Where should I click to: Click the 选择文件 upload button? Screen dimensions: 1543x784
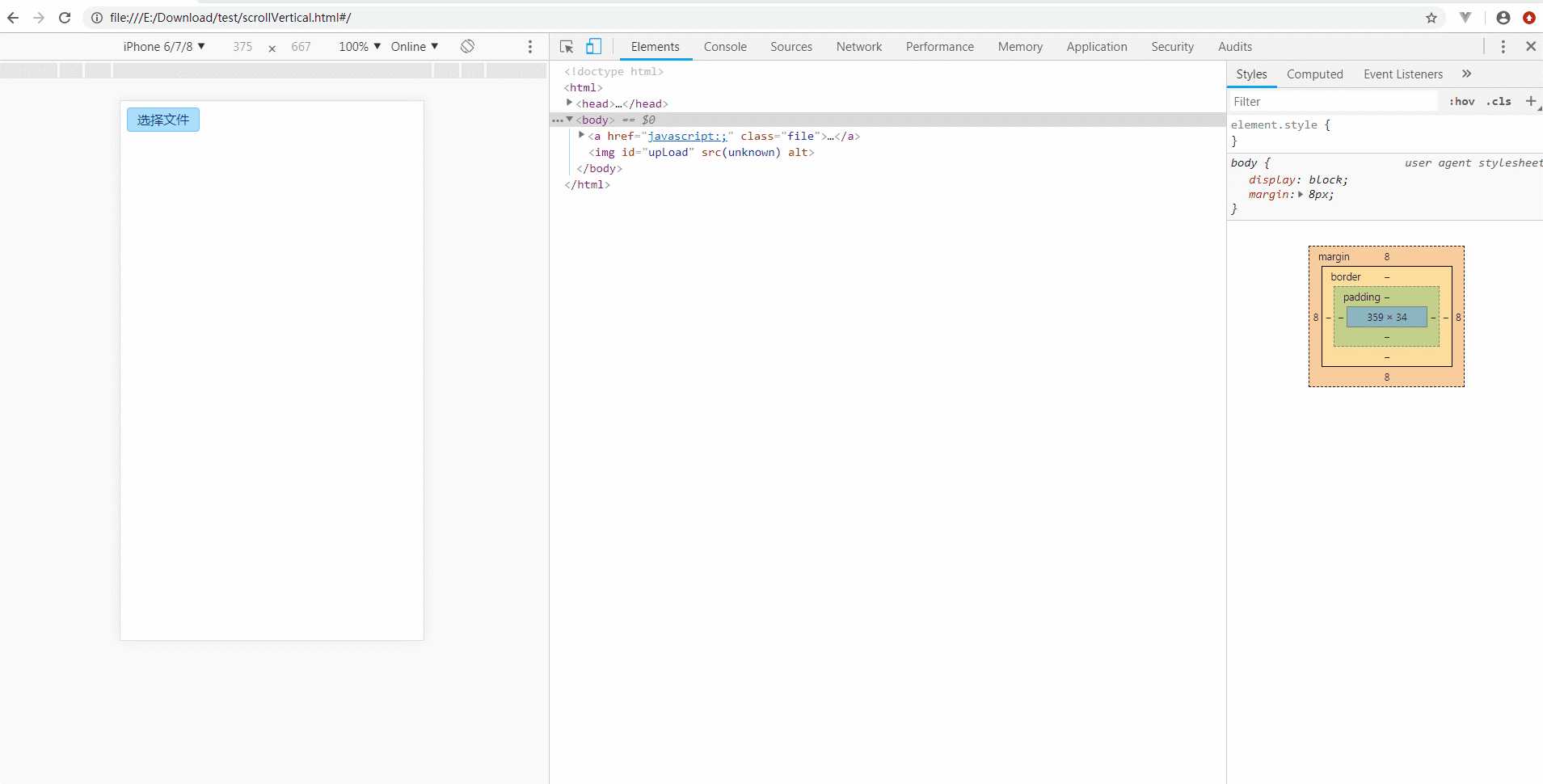[163, 120]
